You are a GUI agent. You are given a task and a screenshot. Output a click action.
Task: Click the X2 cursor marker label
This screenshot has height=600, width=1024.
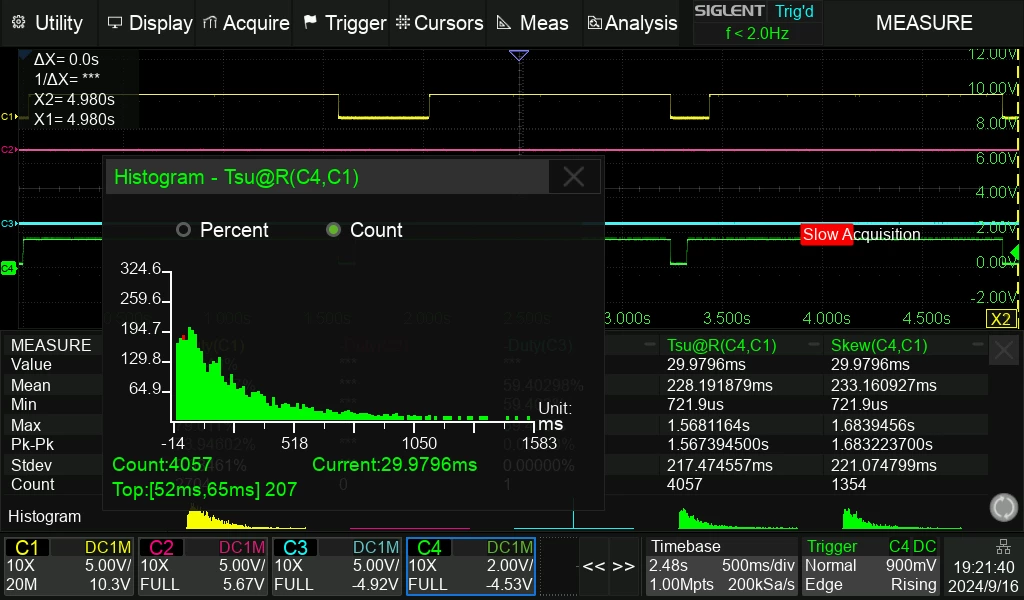coord(1000,319)
